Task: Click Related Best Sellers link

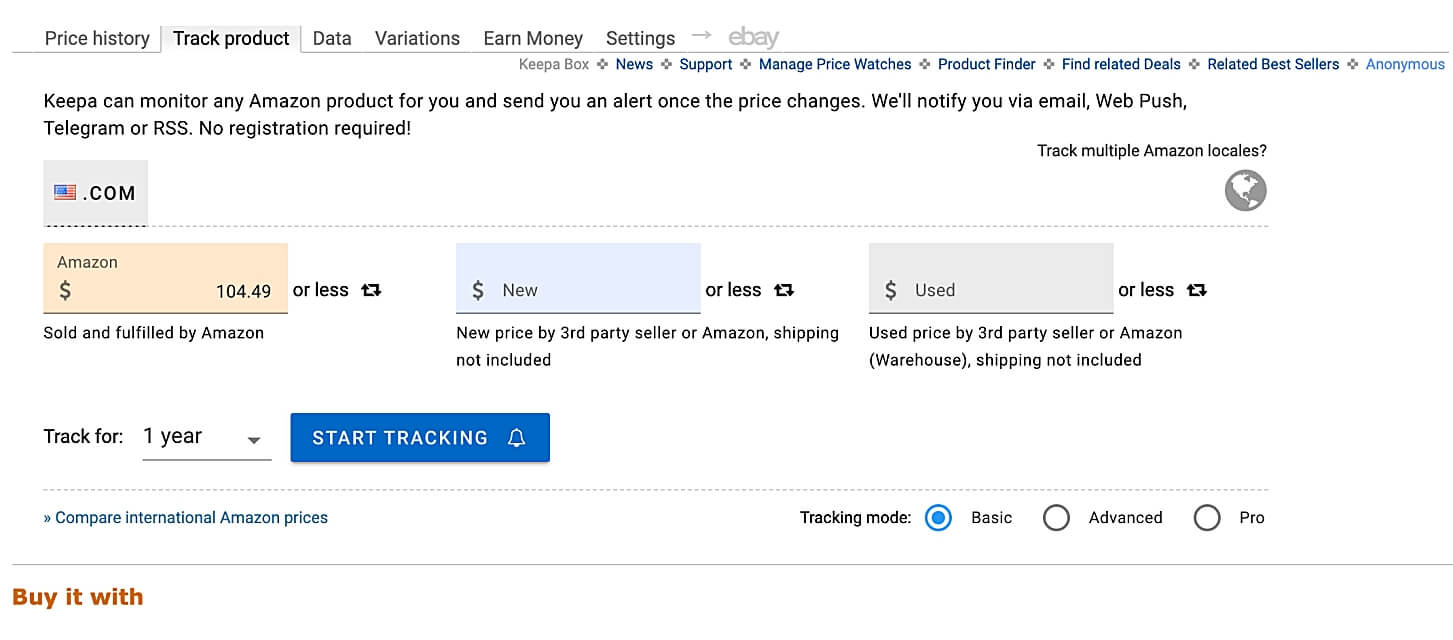Action: [1273, 64]
